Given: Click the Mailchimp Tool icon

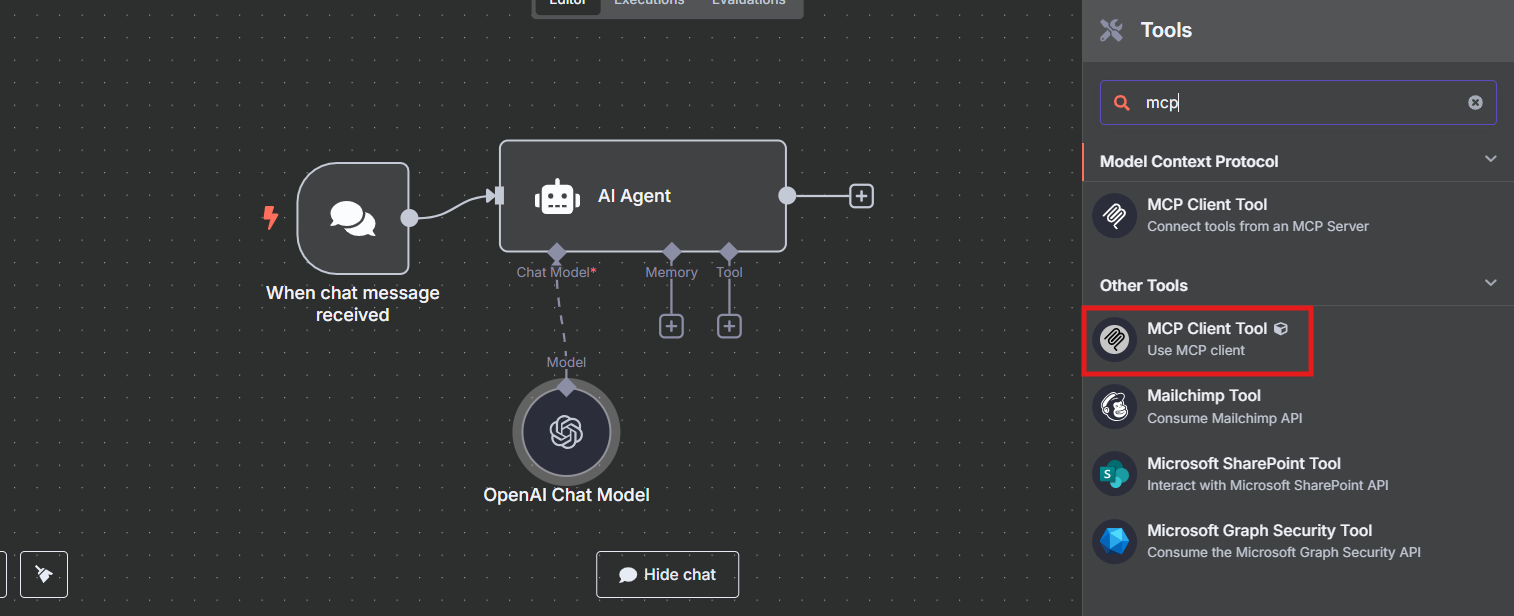Looking at the screenshot, I should coord(1114,407).
